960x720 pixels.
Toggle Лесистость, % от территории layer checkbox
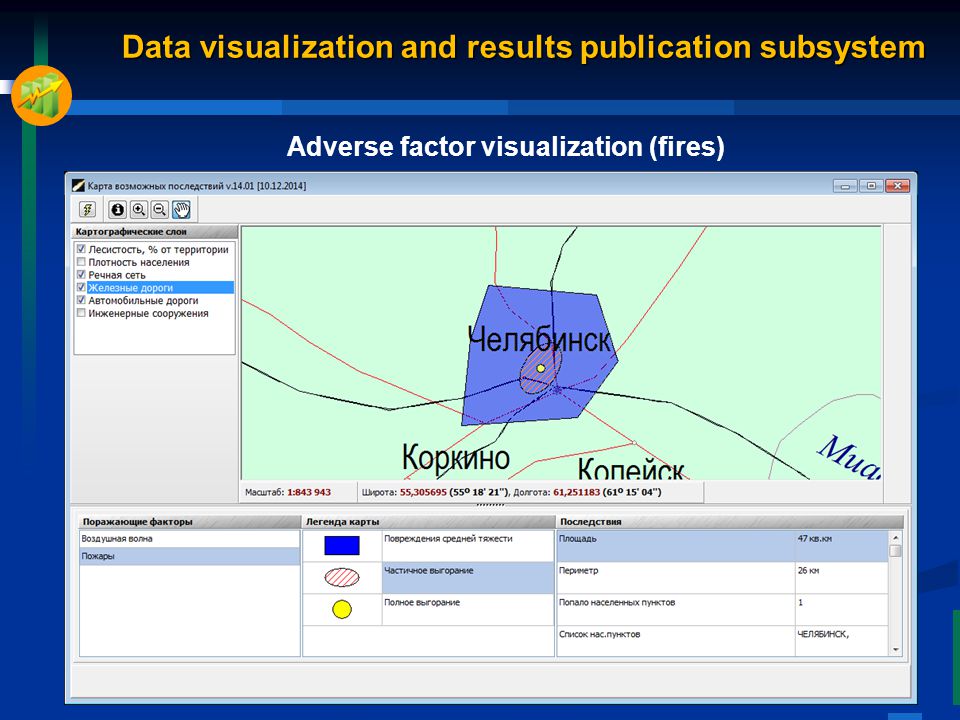pos(81,249)
